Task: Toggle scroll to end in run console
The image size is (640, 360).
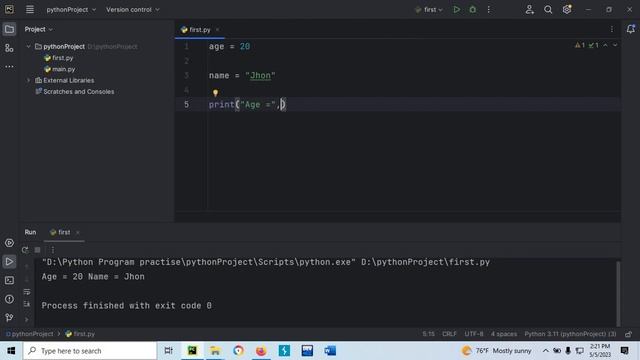Action: 27,304
